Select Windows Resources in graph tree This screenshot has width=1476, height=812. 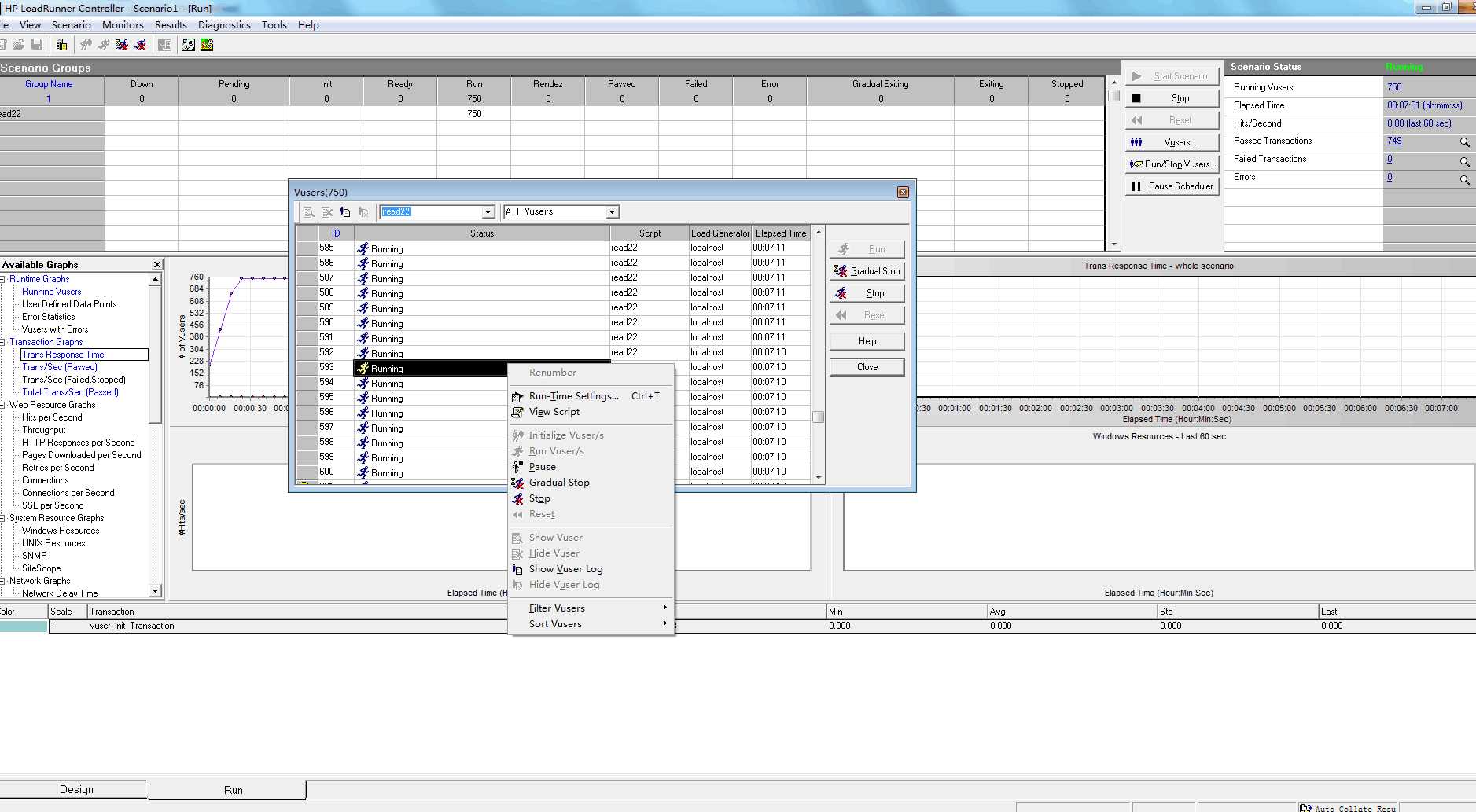[61, 531]
